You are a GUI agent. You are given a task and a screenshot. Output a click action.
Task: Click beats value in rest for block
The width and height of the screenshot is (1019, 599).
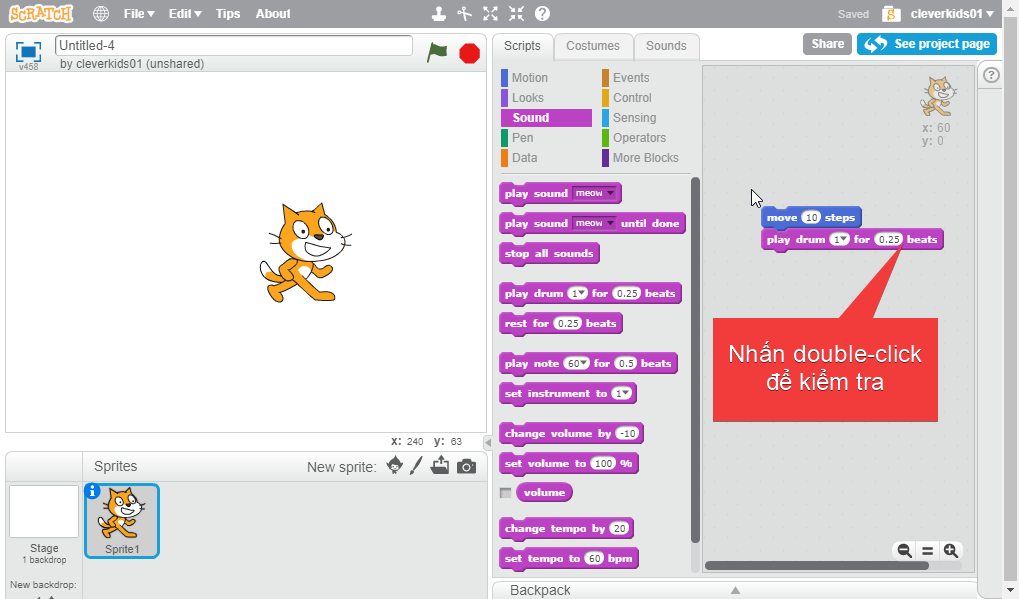tap(568, 323)
